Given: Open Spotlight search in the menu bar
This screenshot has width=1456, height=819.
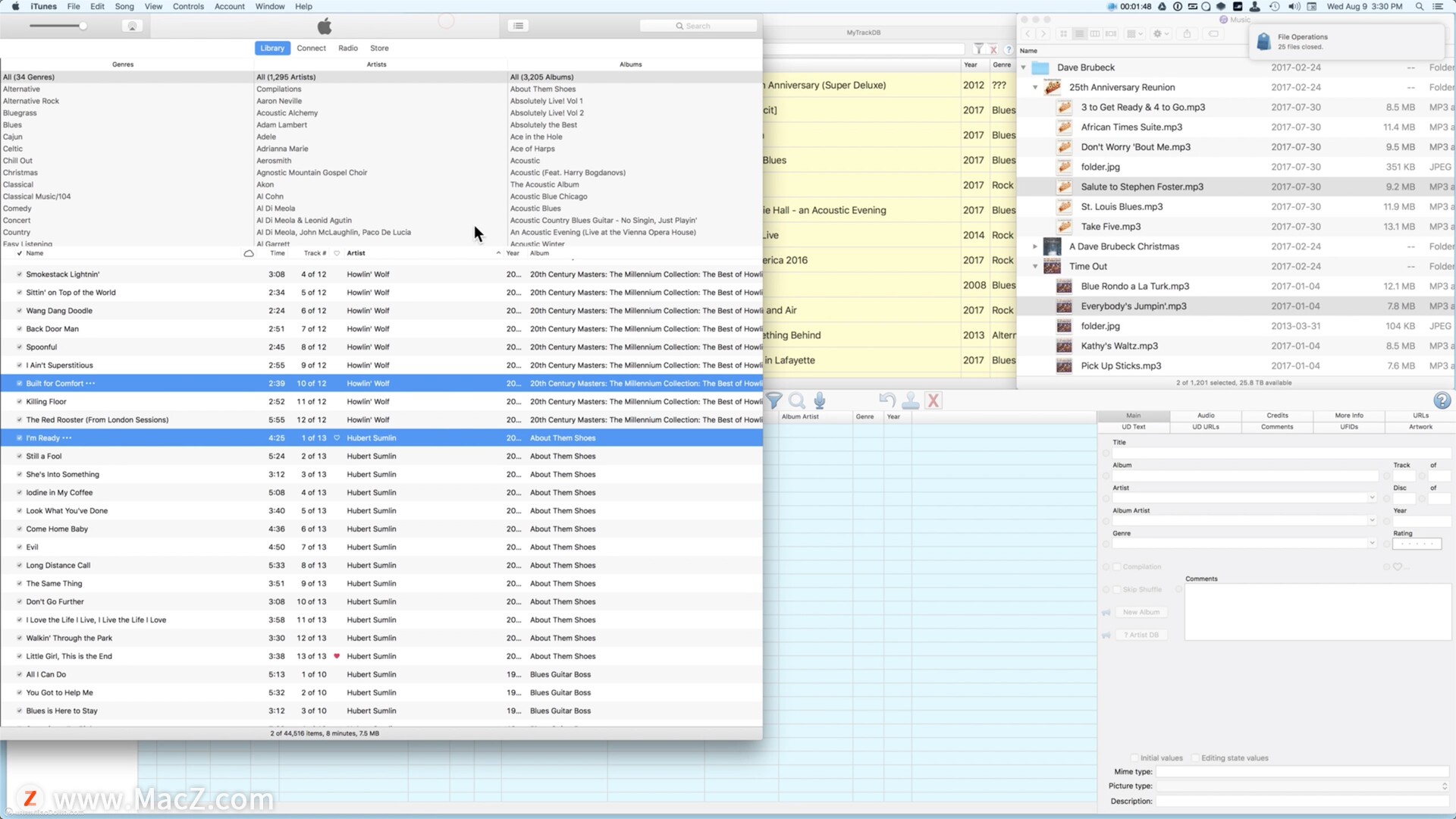Looking at the screenshot, I should pos(1419,6).
